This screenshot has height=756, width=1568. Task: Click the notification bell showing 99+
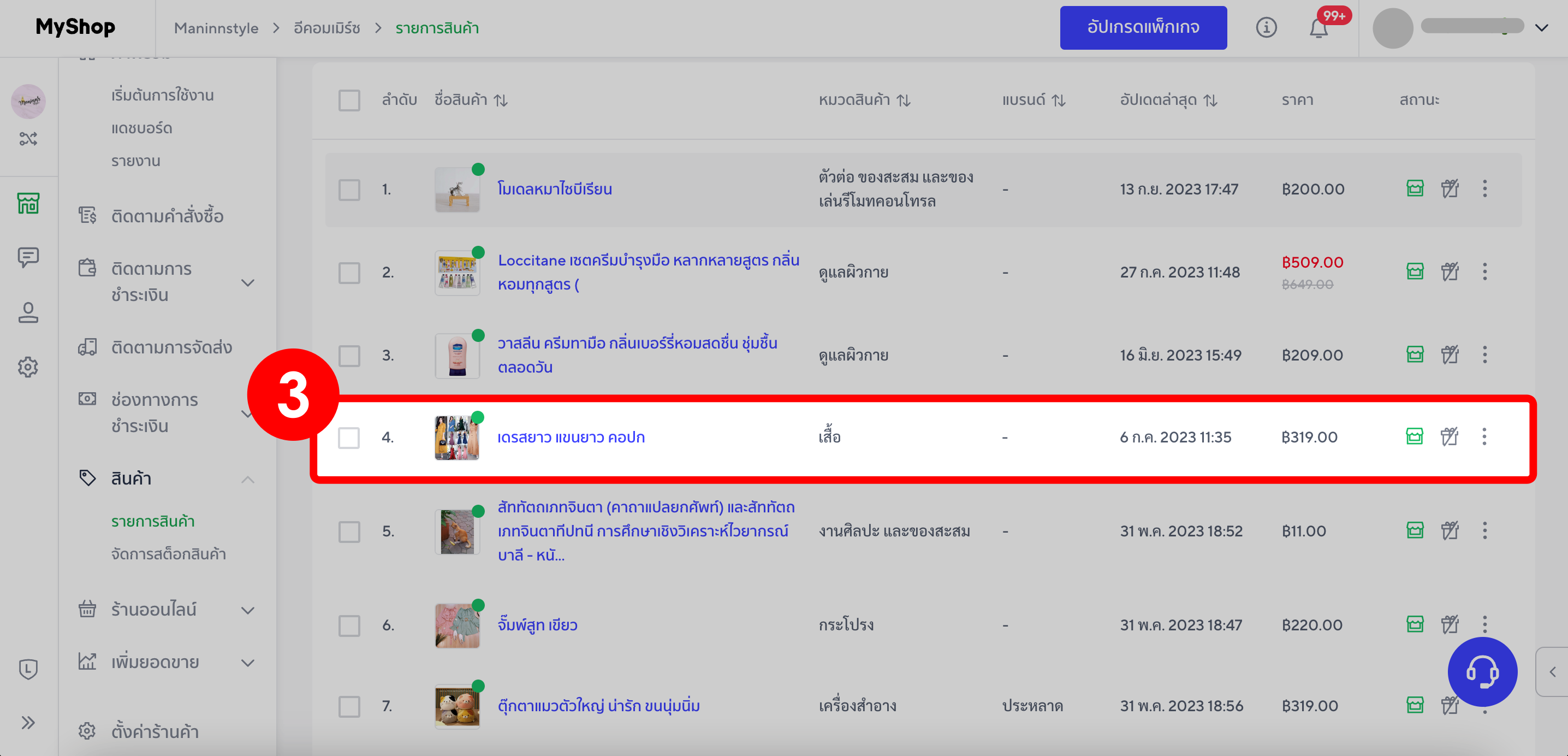tap(1319, 27)
